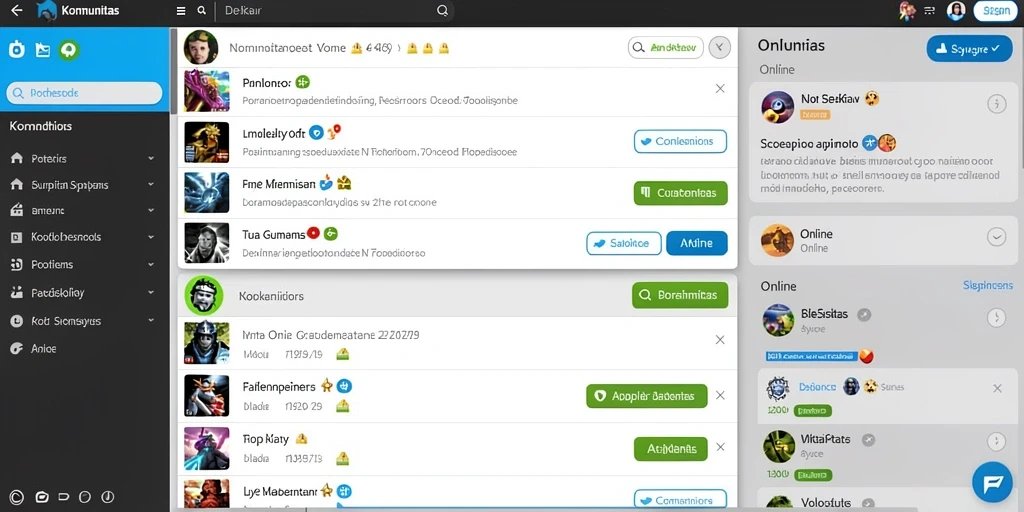Click the Ssgan button at top right
1024x512 pixels.
click(996, 10)
